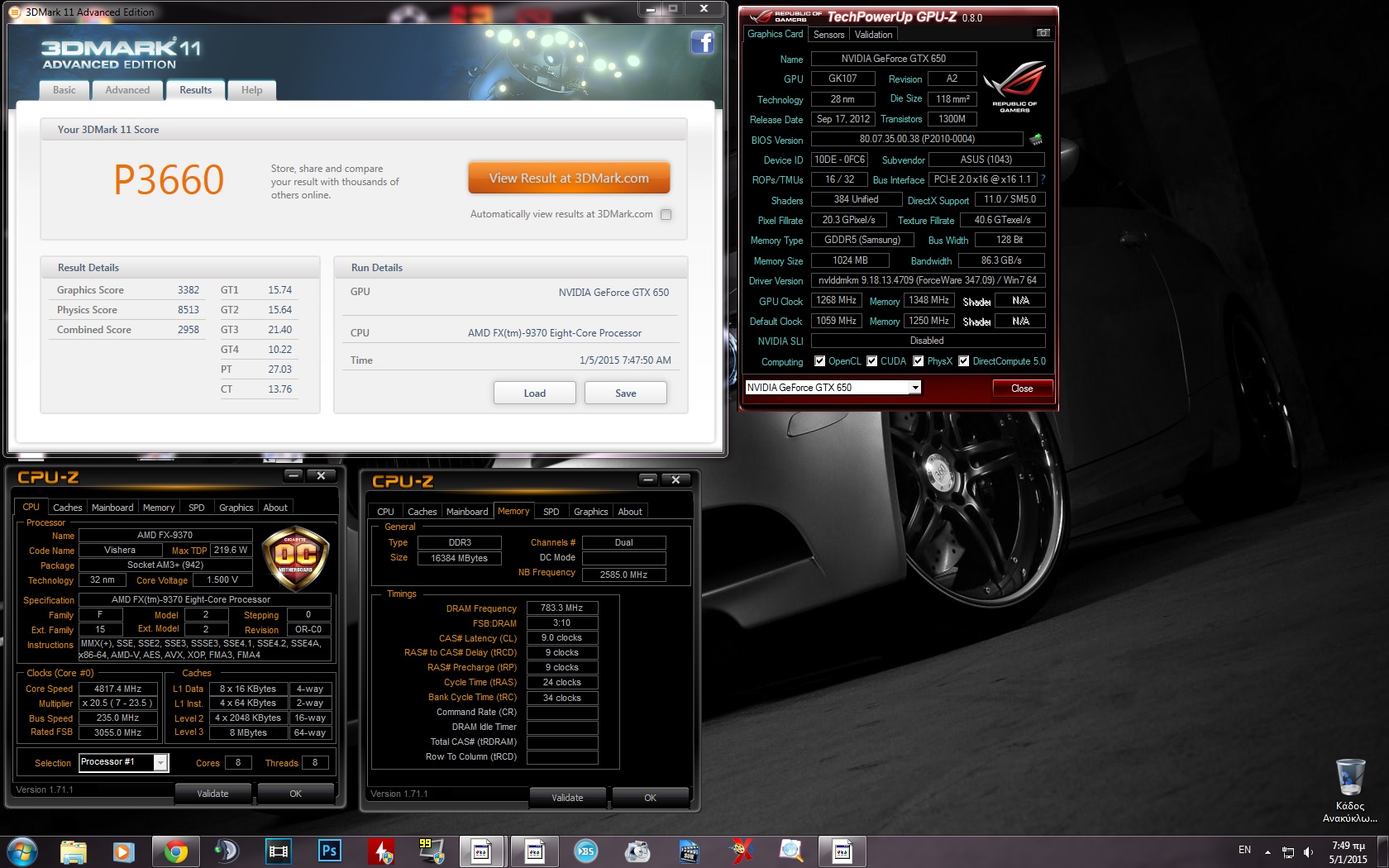Click OK in Memory CPU-Z window

(x=650, y=798)
